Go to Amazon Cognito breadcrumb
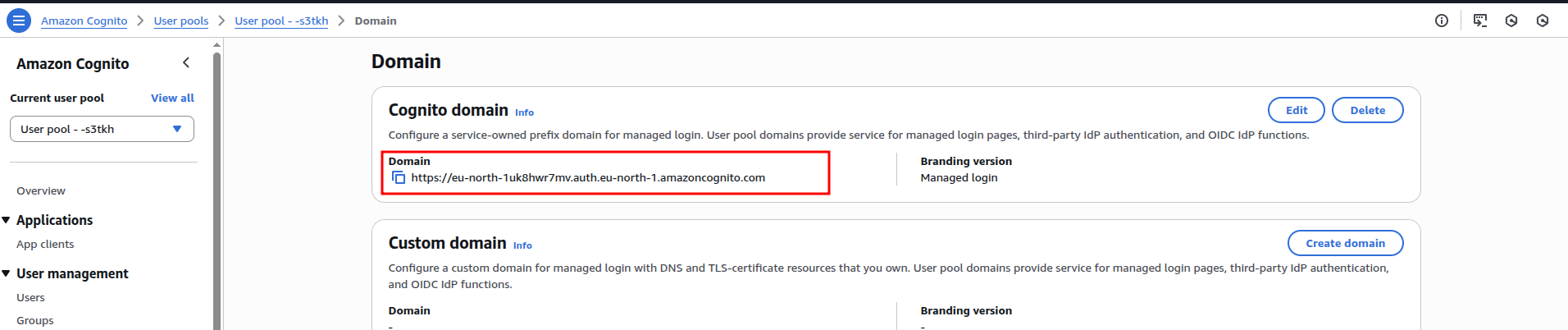This screenshot has width=1568, height=330. (84, 21)
